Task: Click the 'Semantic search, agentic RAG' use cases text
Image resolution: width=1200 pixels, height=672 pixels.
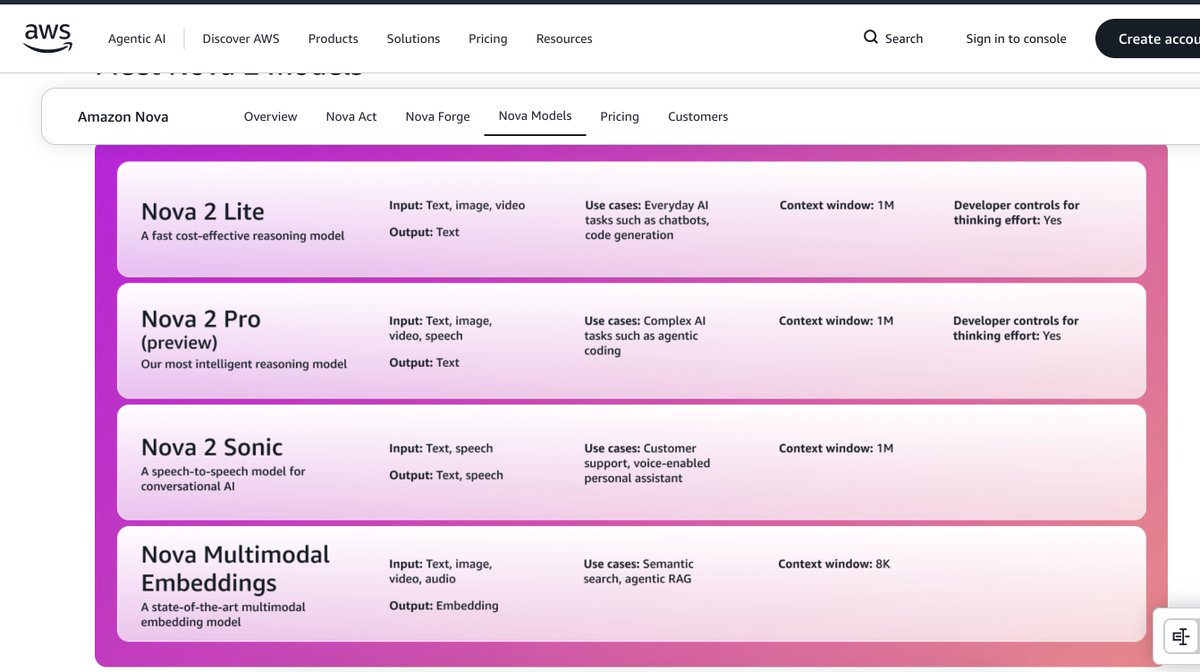Action: (639, 571)
